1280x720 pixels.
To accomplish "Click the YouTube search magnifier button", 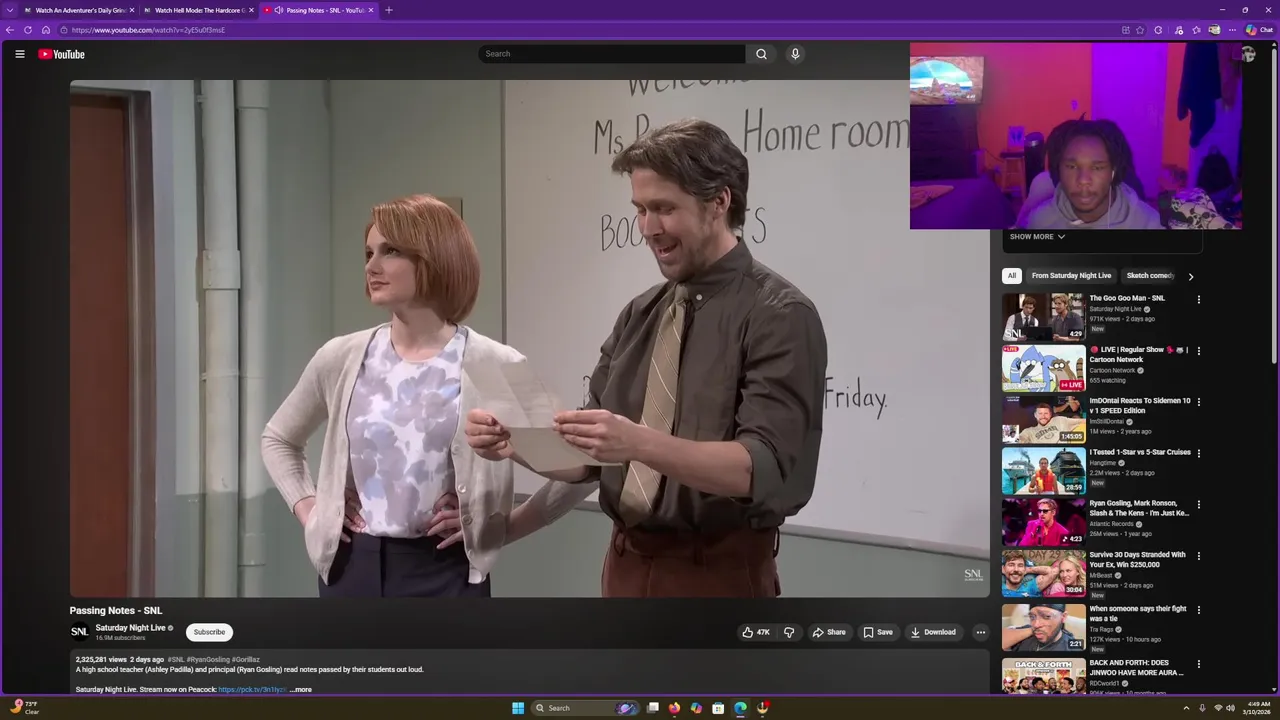I will [761, 54].
